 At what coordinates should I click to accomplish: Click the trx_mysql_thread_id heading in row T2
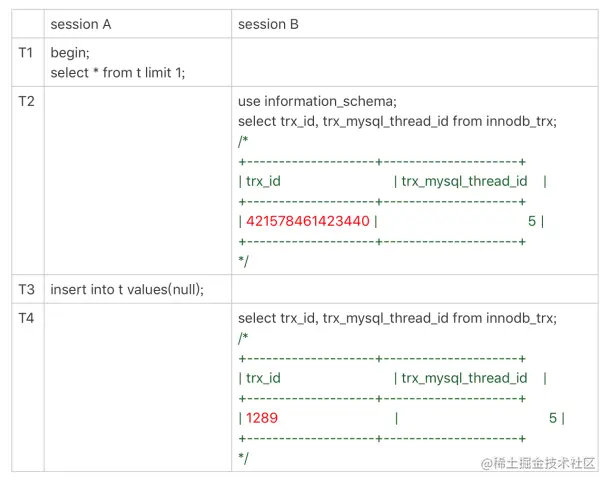(x=464, y=181)
